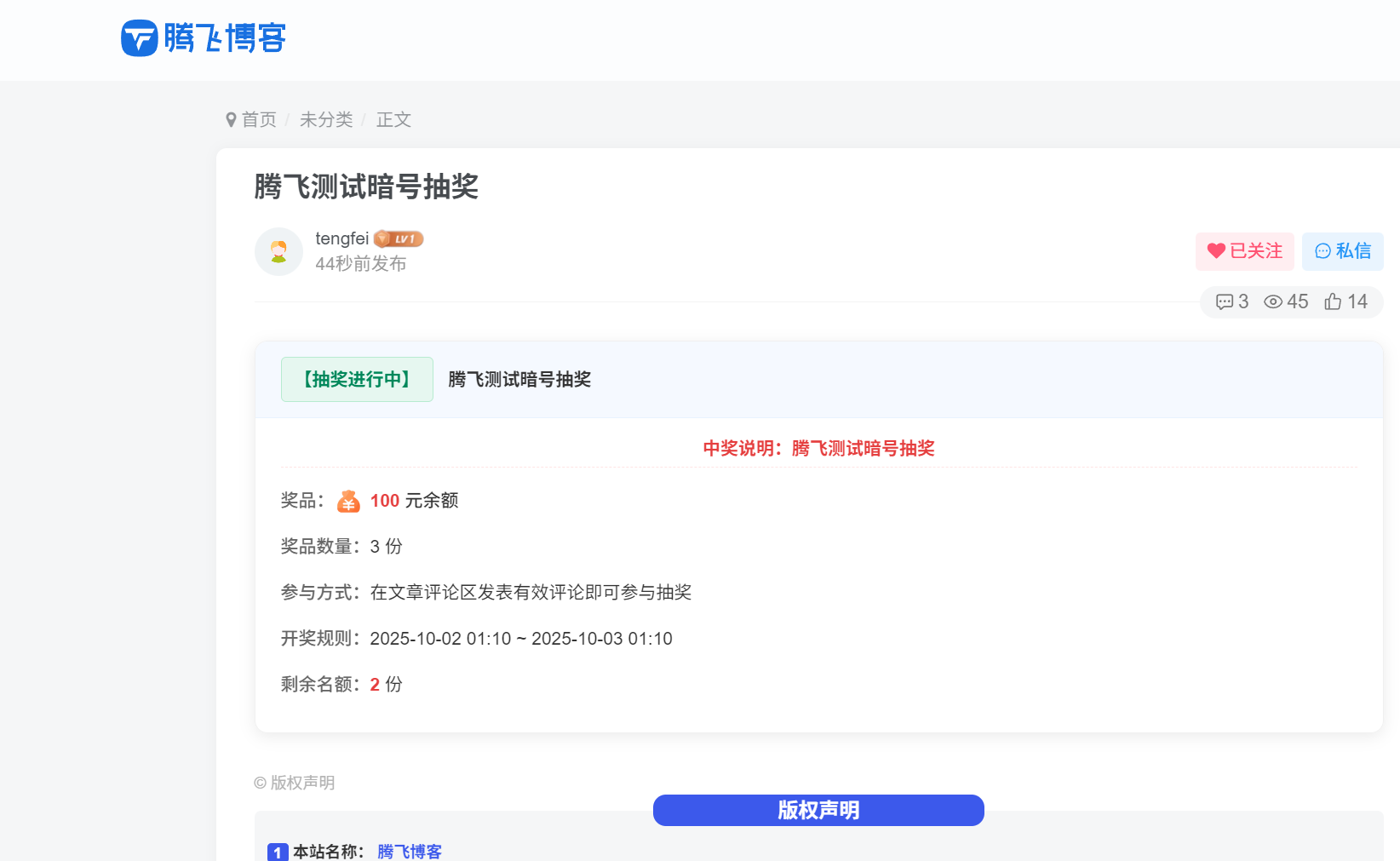Image resolution: width=1400 pixels, height=861 pixels.
Task: Open the 私信 message button
Action: point(1343,251)
